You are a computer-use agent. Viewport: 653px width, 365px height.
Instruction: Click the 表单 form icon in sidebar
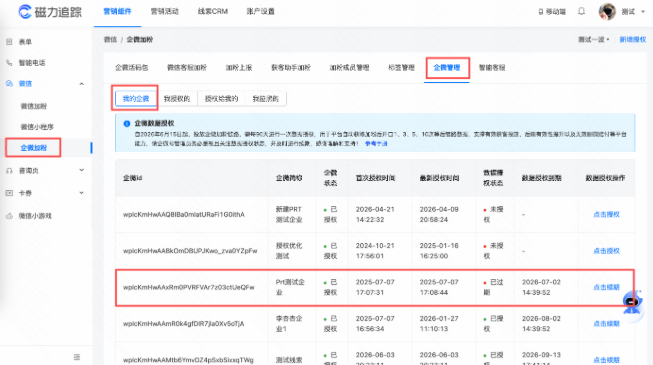tap(9, 42)
